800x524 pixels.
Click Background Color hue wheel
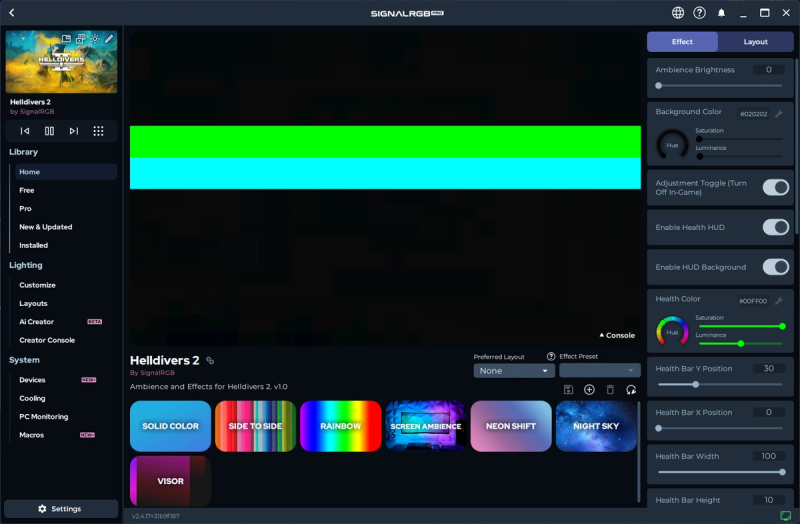click(672, 145)
